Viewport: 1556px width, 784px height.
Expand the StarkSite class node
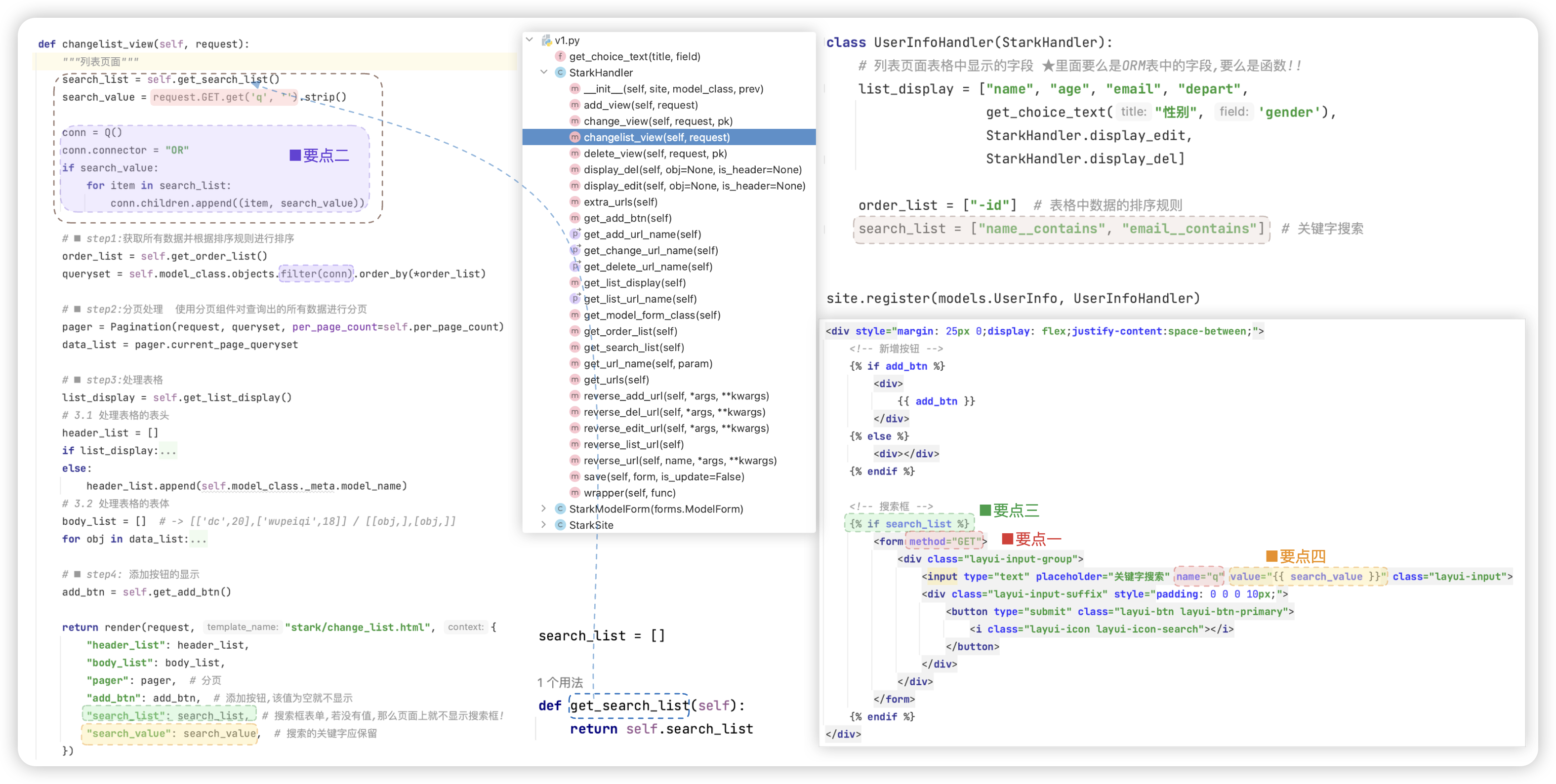pos(544,525)
